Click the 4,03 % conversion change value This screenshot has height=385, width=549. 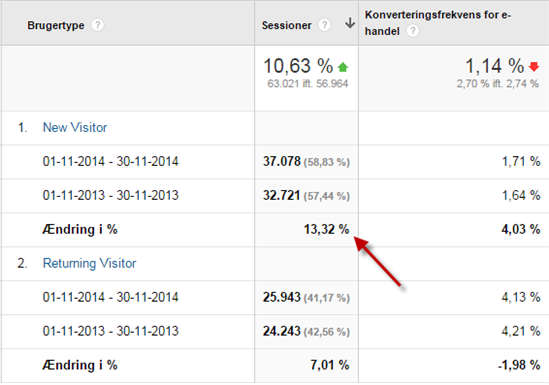coord(521,230)
